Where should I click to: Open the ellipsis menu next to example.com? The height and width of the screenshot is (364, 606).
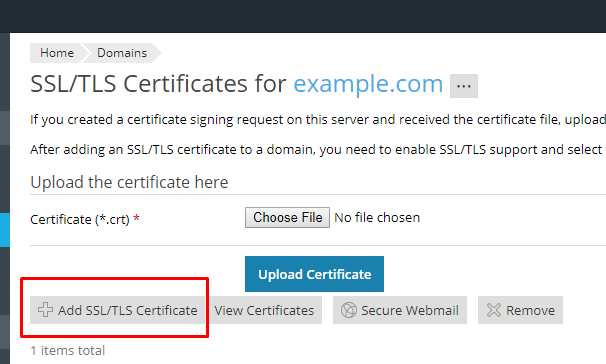464,86
